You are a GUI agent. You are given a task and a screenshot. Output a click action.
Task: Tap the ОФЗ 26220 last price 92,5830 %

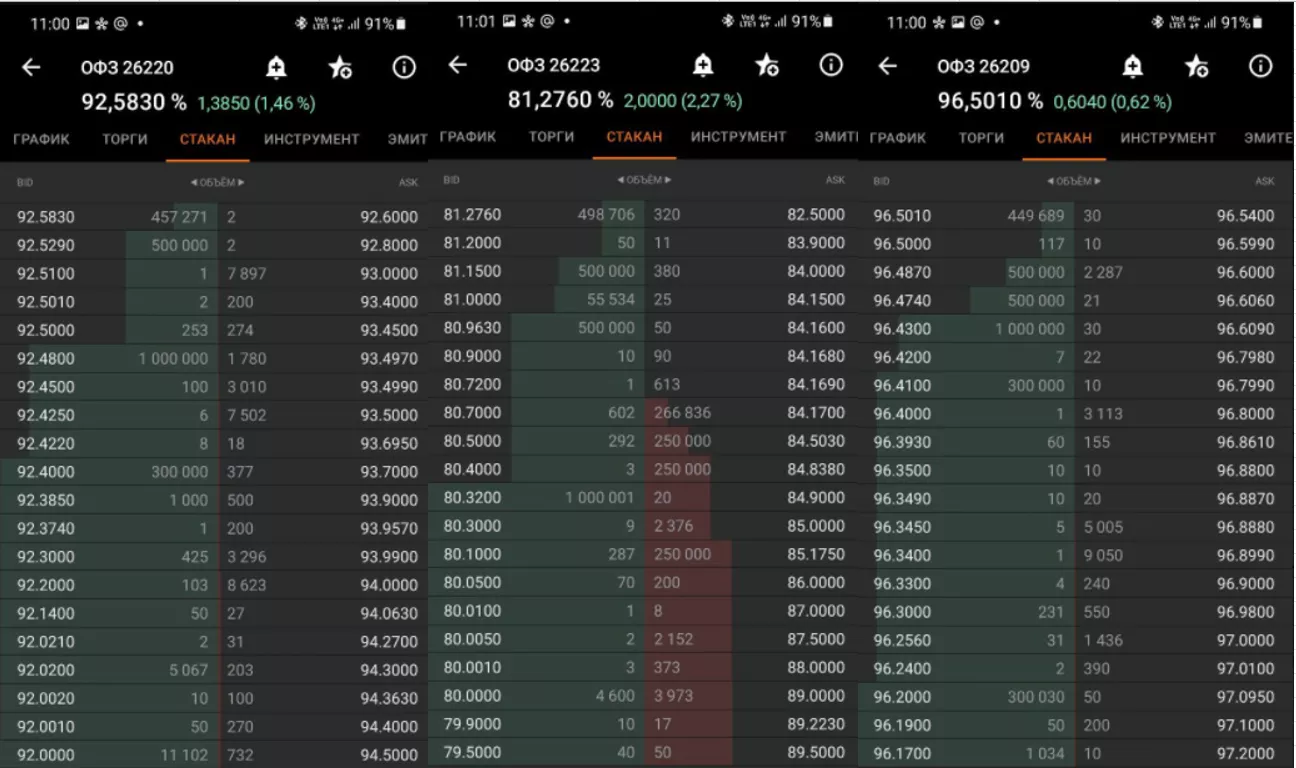[134, 102]
